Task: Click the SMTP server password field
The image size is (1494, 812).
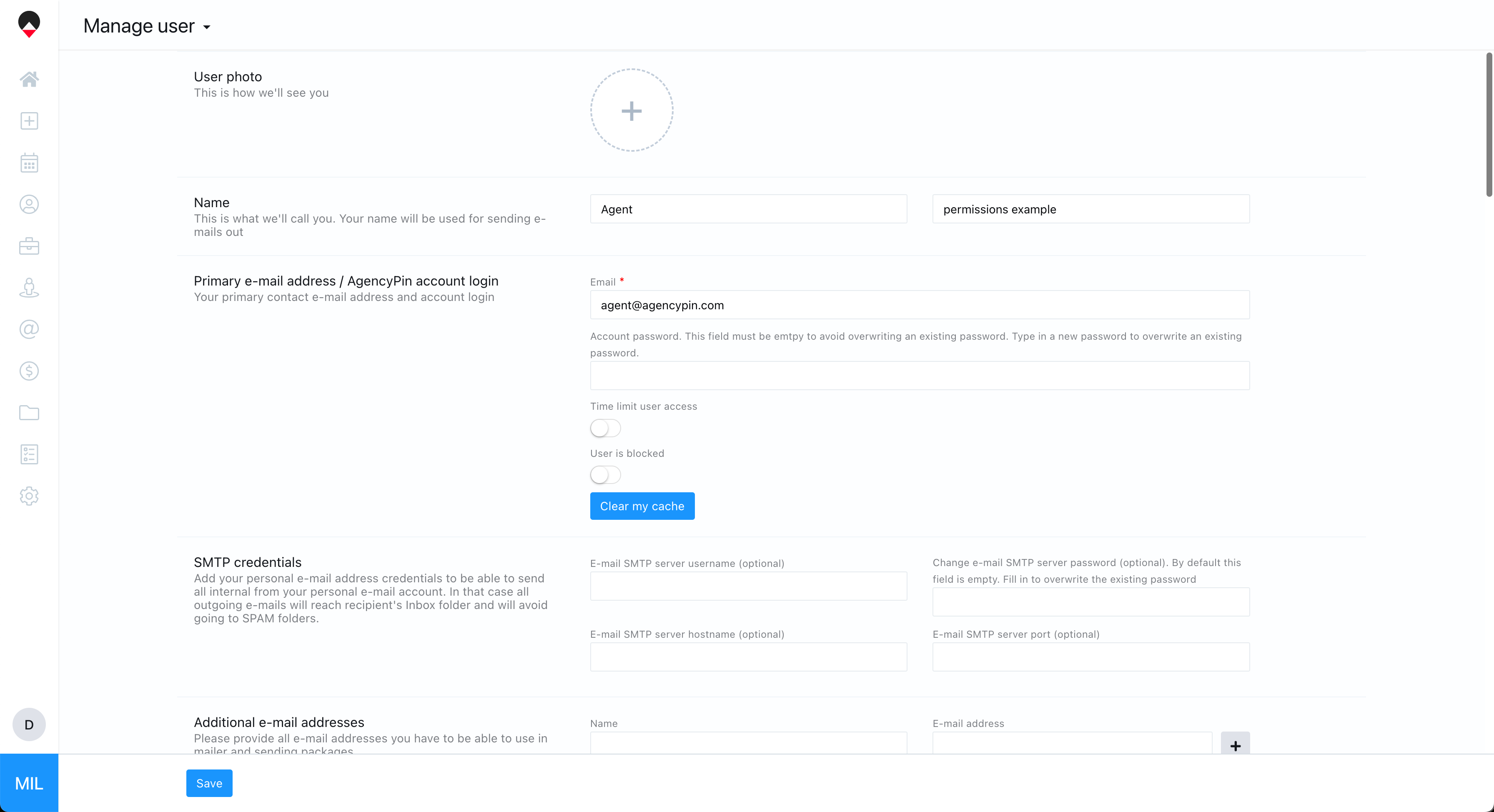Action: tap(1091, 602)
